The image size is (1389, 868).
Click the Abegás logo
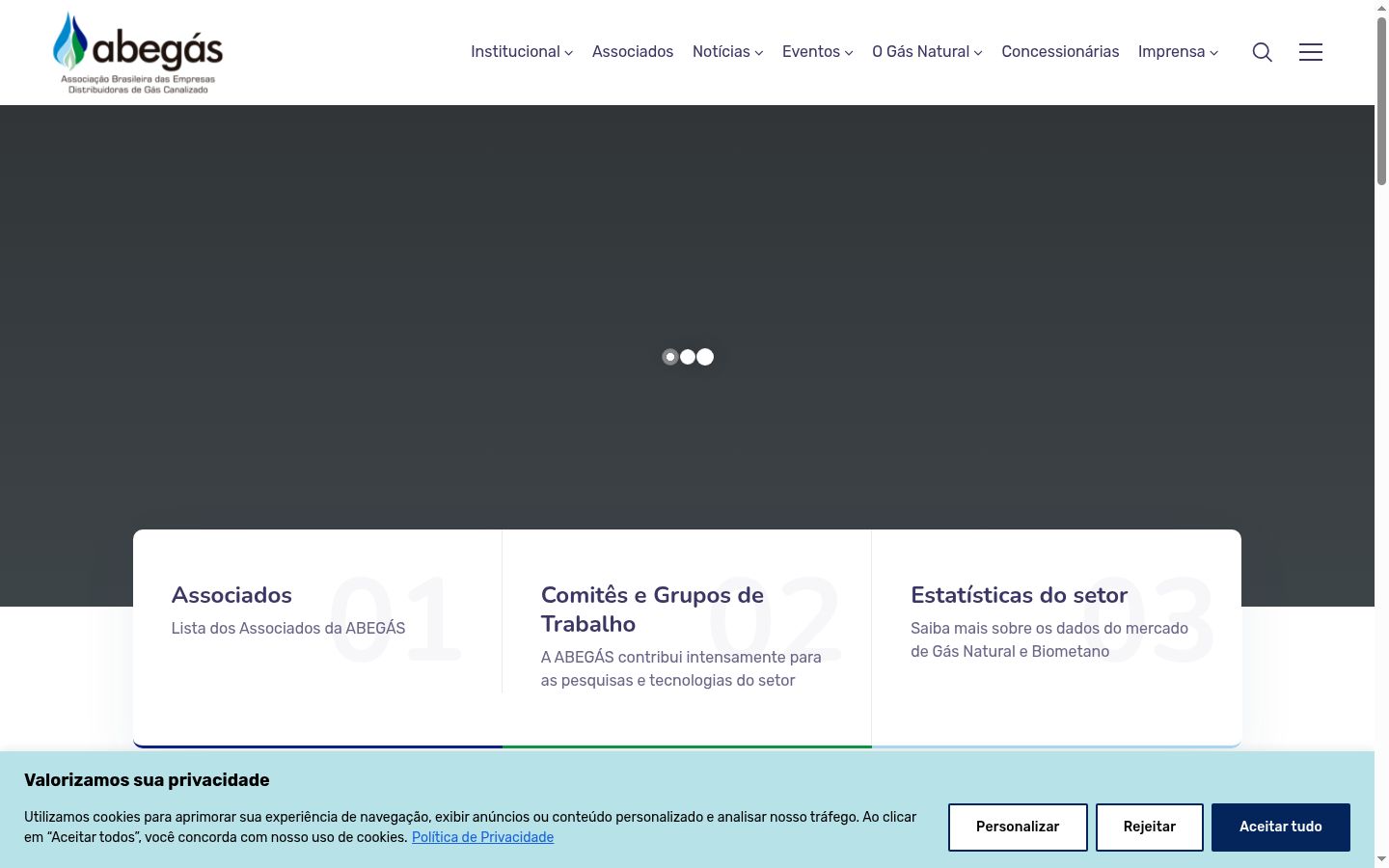[138, 52]
